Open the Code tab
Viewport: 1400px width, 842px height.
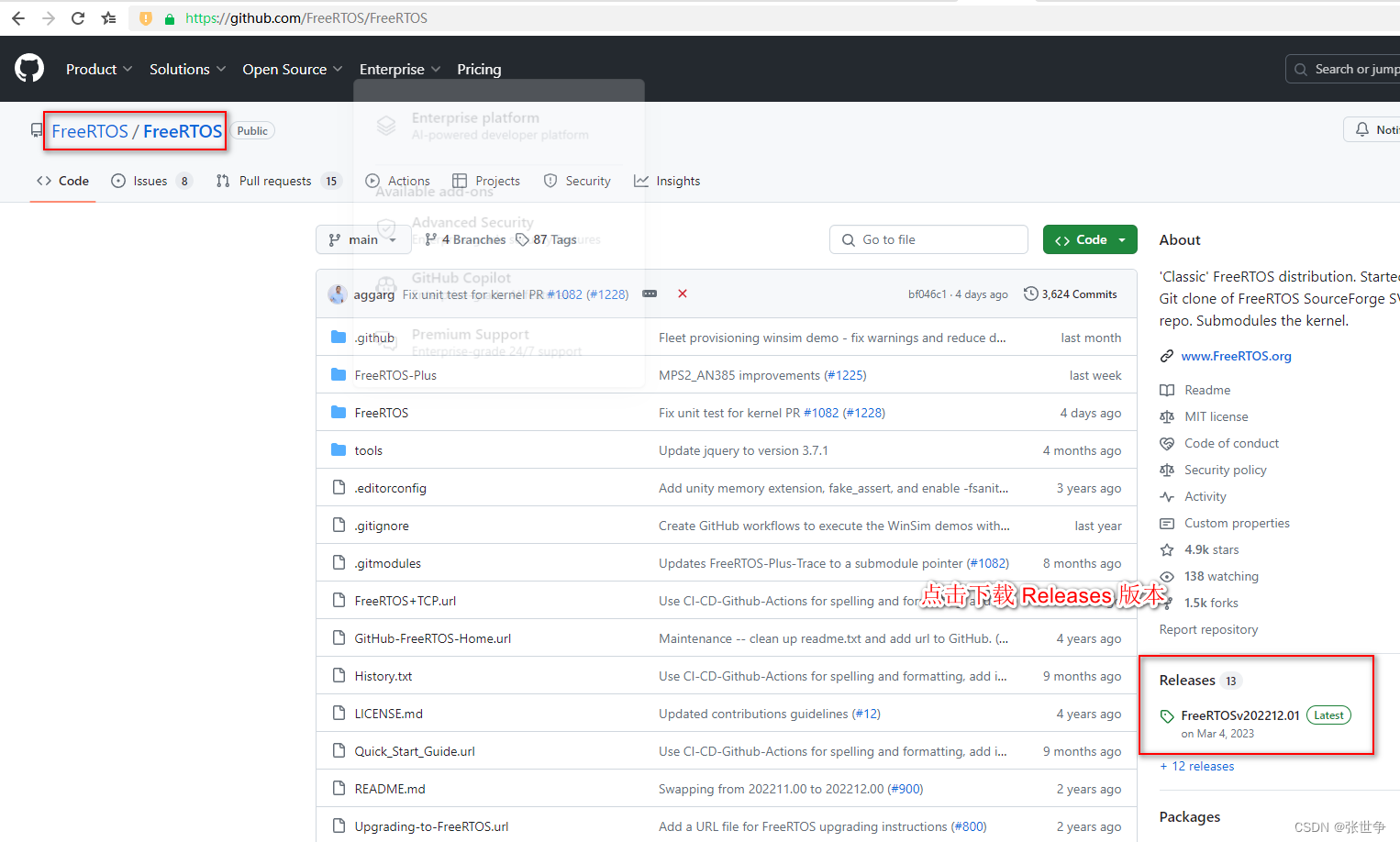click(62, 181)
